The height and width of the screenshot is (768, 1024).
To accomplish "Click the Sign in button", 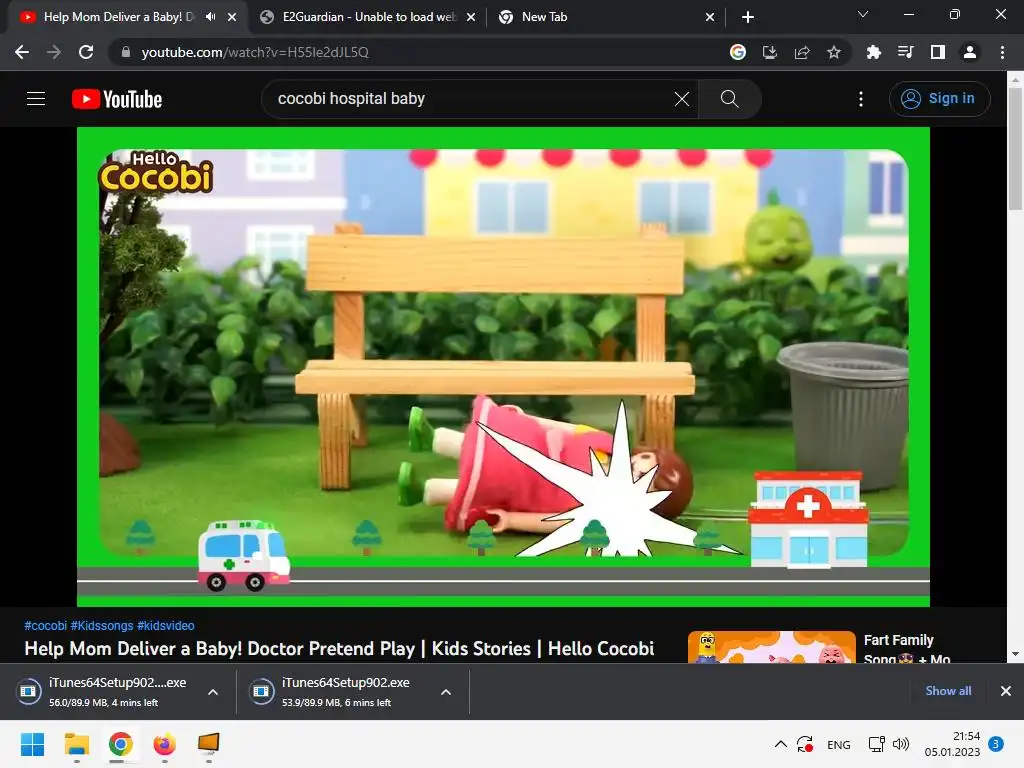I will click(939, 99).
